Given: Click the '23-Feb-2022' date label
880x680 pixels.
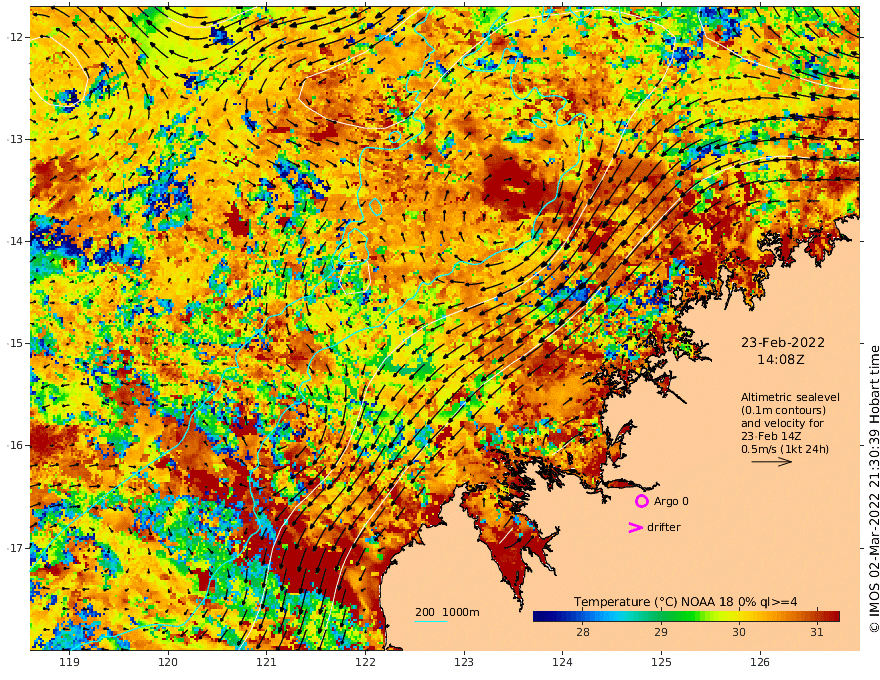Looking at the screenshot, I should (783, 342).
